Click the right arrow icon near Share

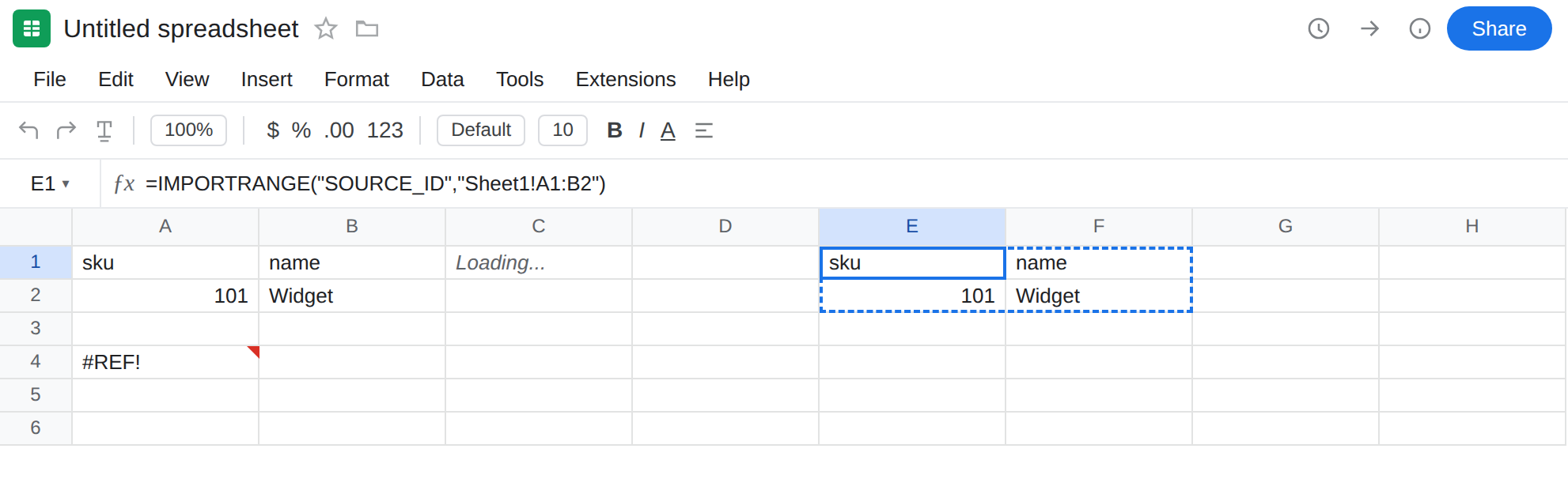point(1369,28)
